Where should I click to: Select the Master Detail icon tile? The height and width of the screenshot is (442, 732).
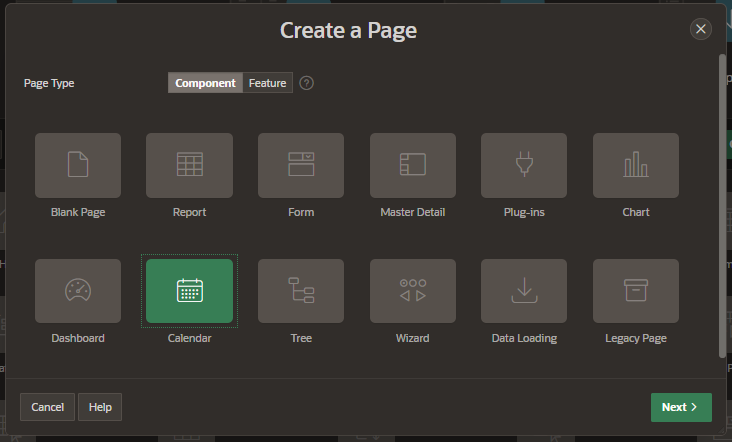tap(413, 165)
